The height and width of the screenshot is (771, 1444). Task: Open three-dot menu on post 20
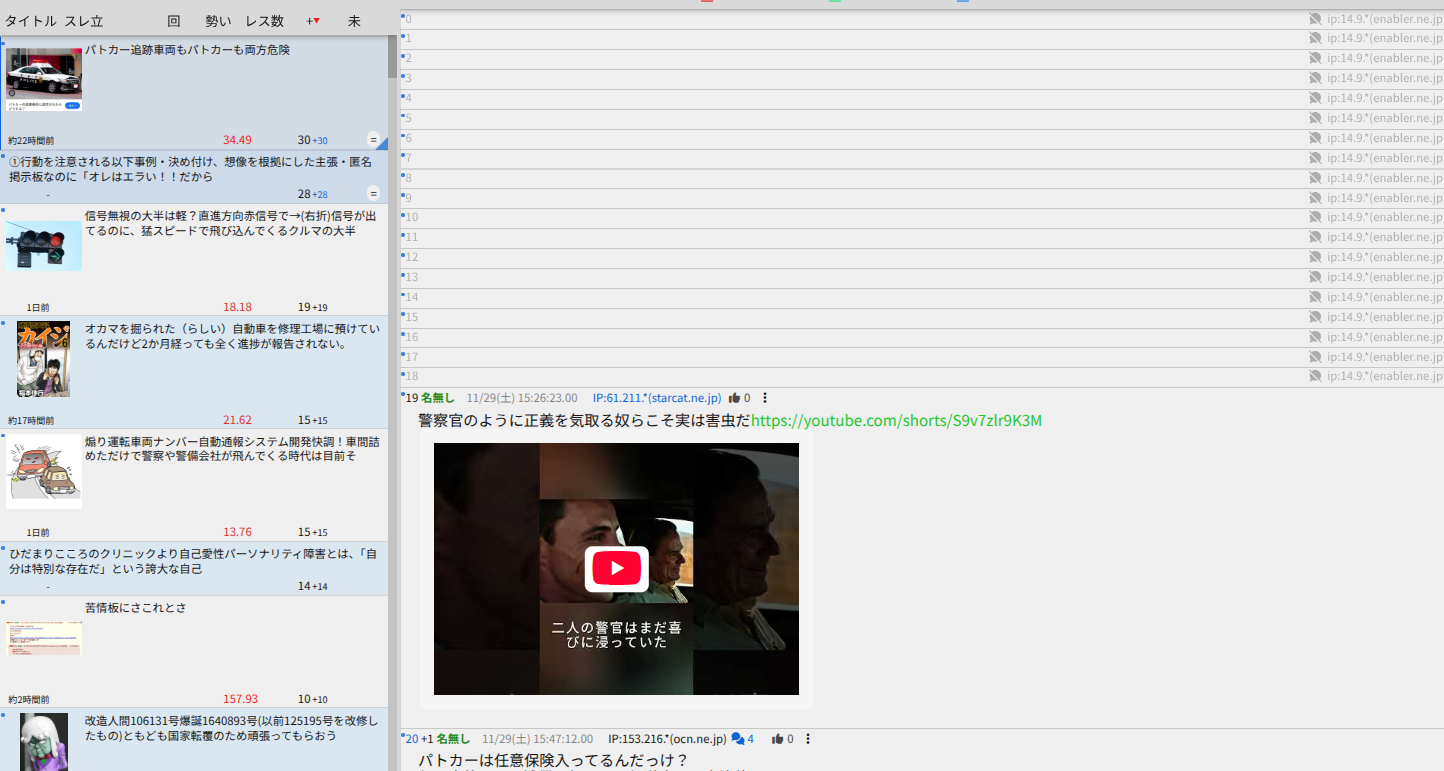pos(808,739)
